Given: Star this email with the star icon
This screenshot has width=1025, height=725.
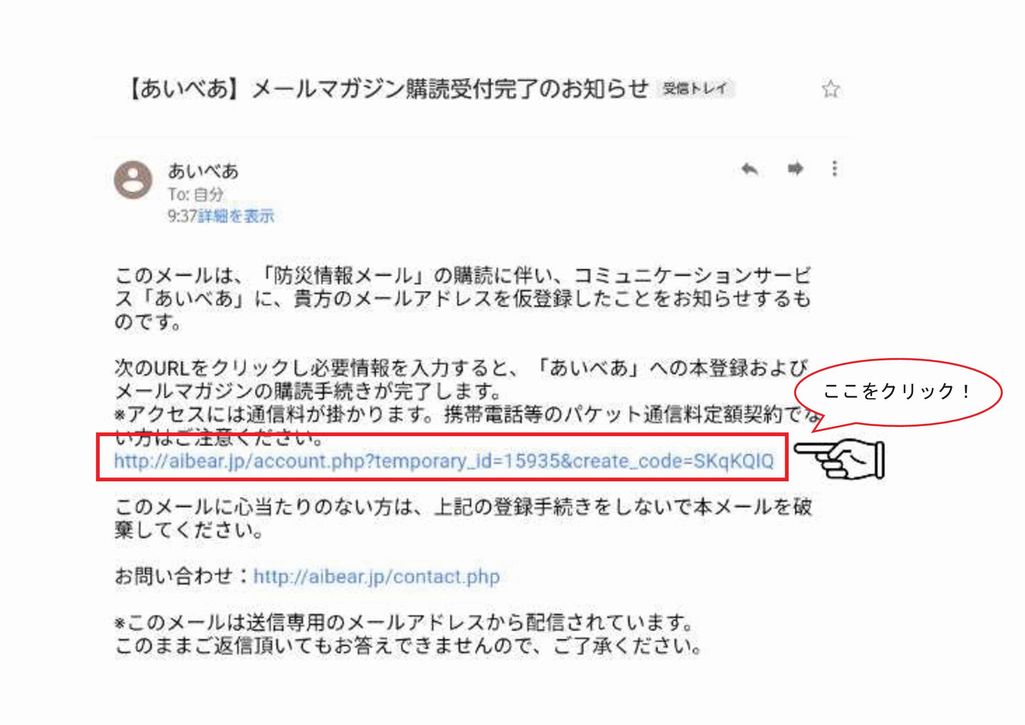Looking at the screenshot, I should 830,89.
